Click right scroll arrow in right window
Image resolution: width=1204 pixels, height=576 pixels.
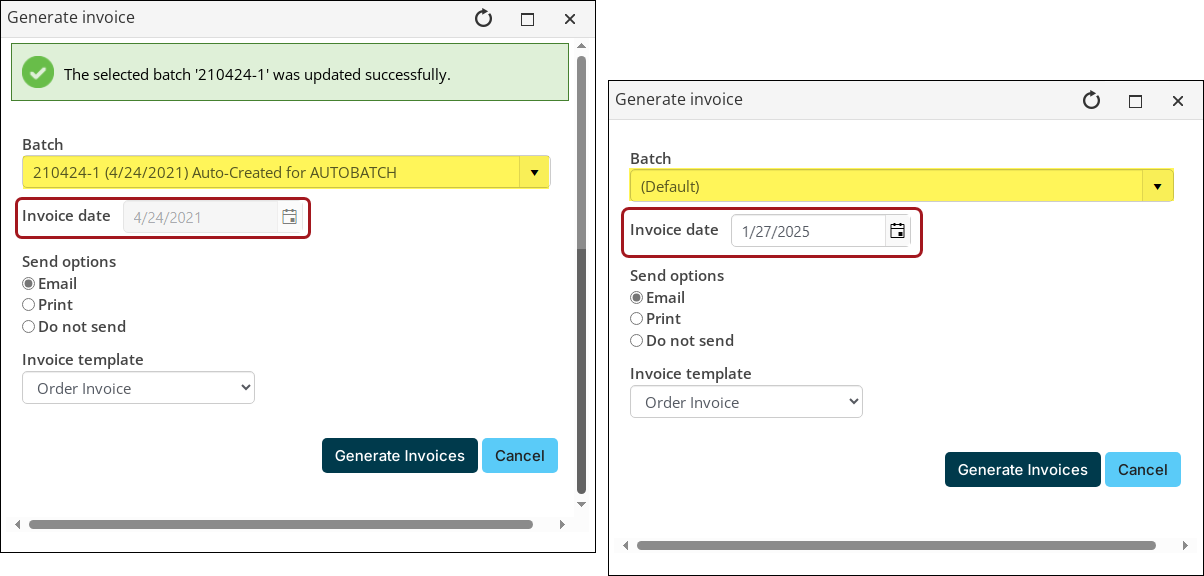pyautogui.click(x=1185, y=546)
